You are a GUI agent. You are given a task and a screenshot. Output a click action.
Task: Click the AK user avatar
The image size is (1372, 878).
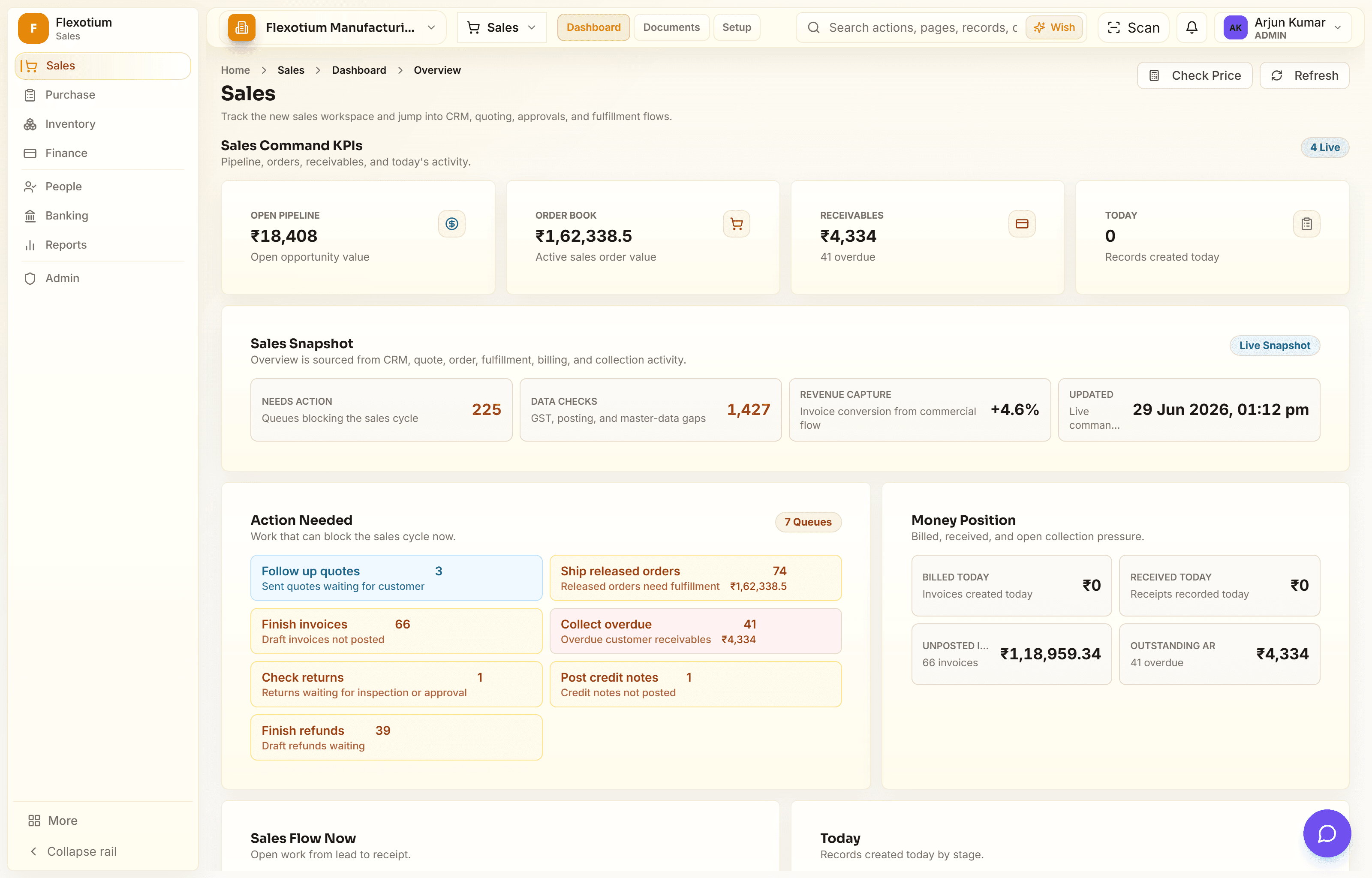1235,27
